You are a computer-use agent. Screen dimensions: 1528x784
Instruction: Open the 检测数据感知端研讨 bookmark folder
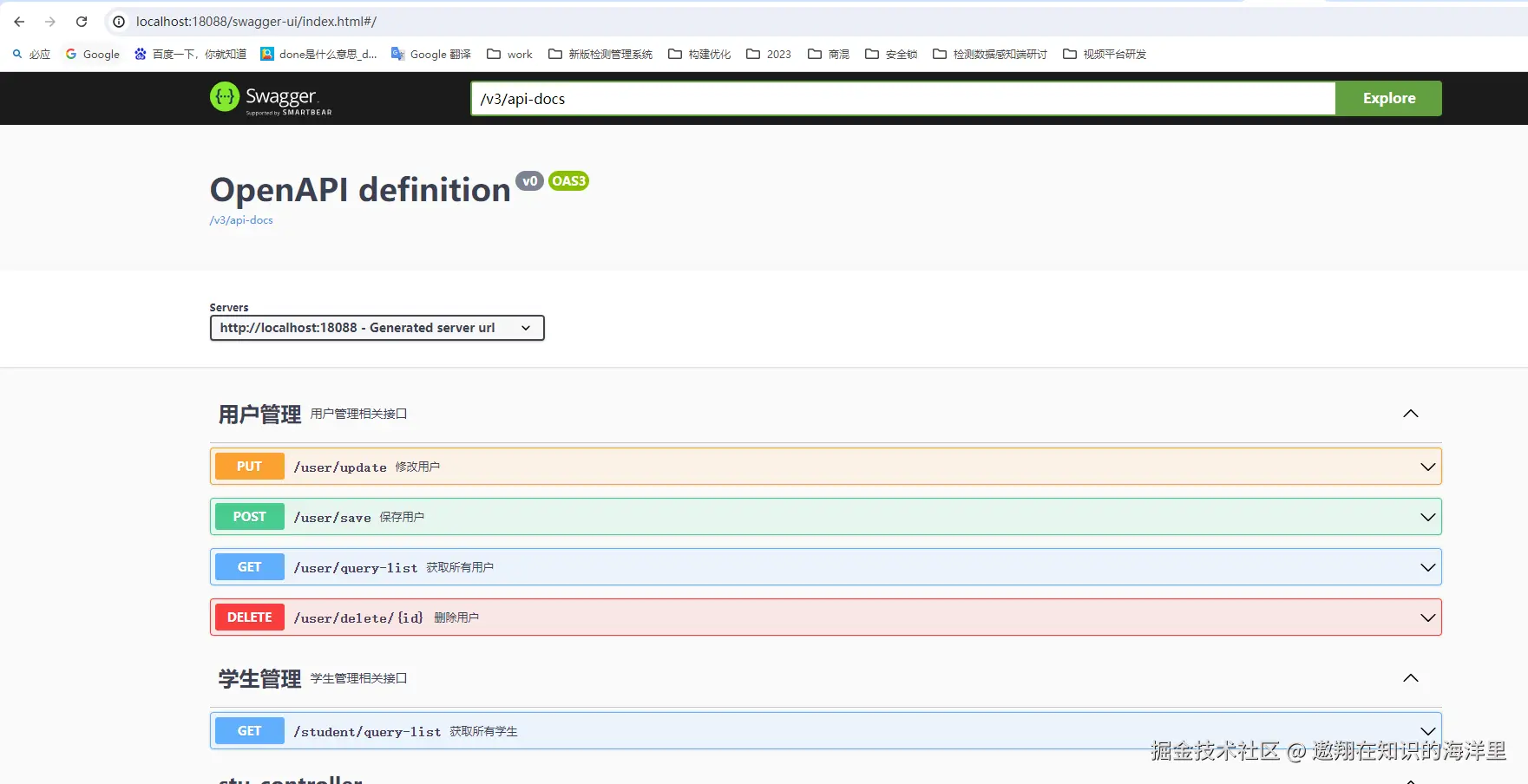[x=990, y=54]
